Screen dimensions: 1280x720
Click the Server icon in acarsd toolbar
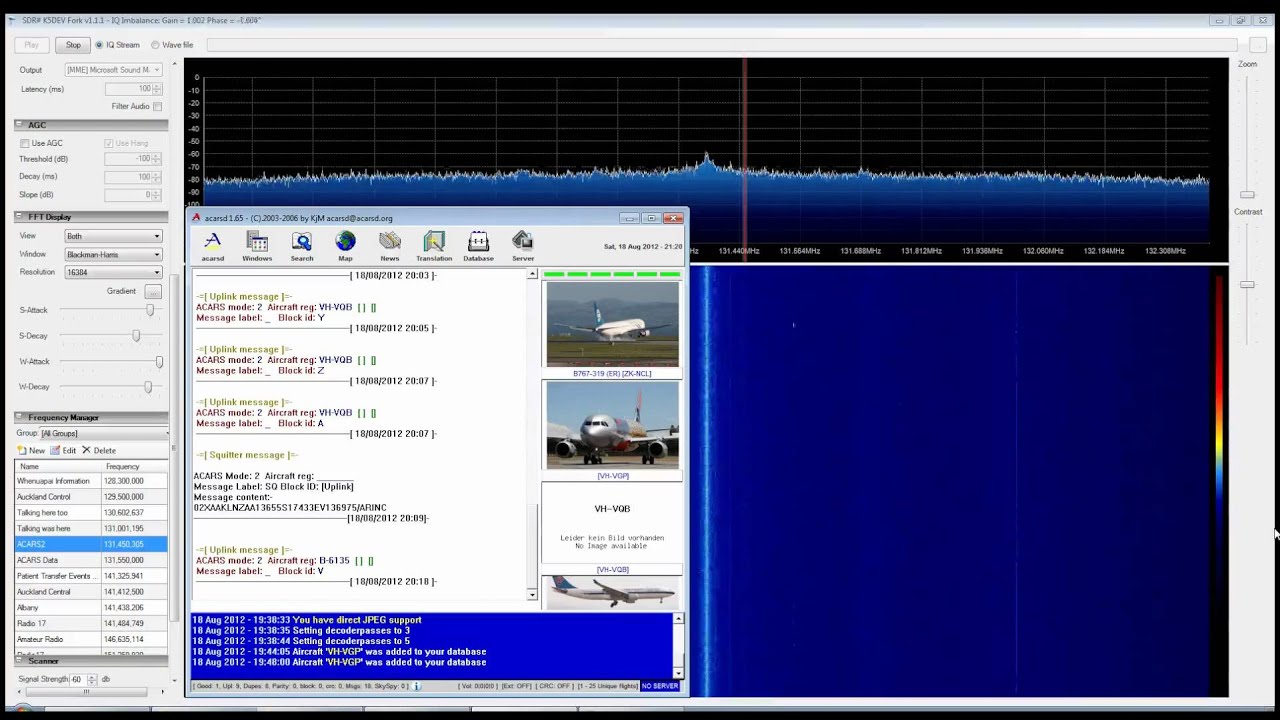[x=523, y=243]
